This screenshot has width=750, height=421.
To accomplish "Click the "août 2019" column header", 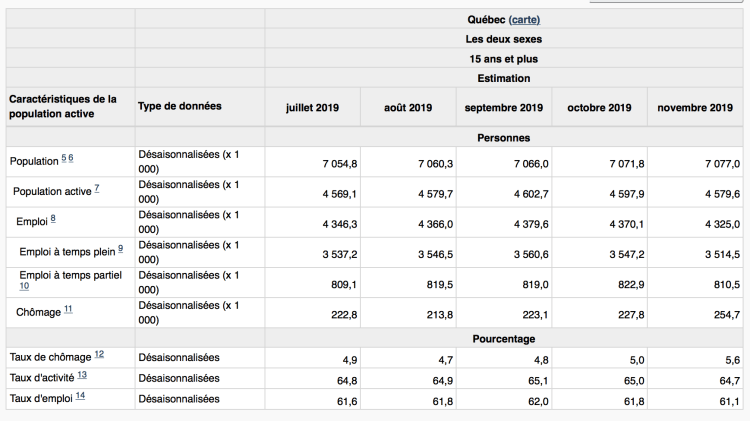I will point(407,107).
